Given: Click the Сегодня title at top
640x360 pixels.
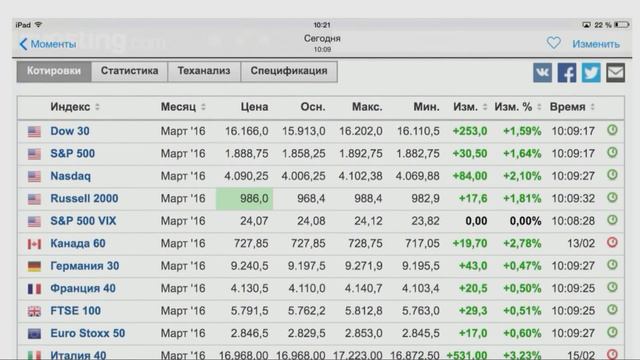Looking at the screenshot, I should coord(322,38).
